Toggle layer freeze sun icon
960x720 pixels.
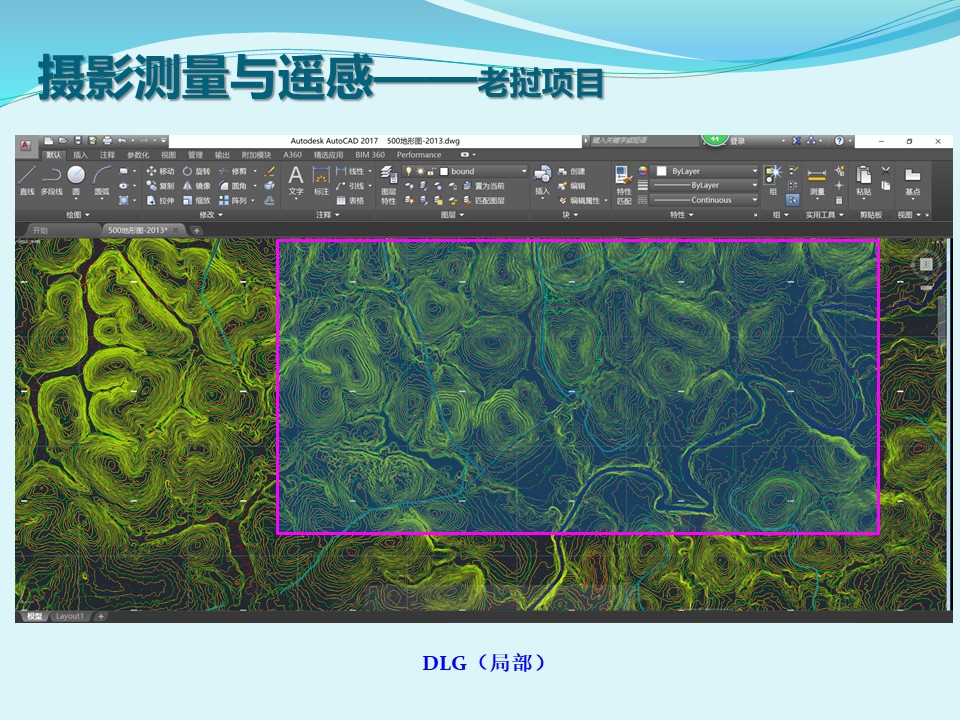click(x=419, y=171)
